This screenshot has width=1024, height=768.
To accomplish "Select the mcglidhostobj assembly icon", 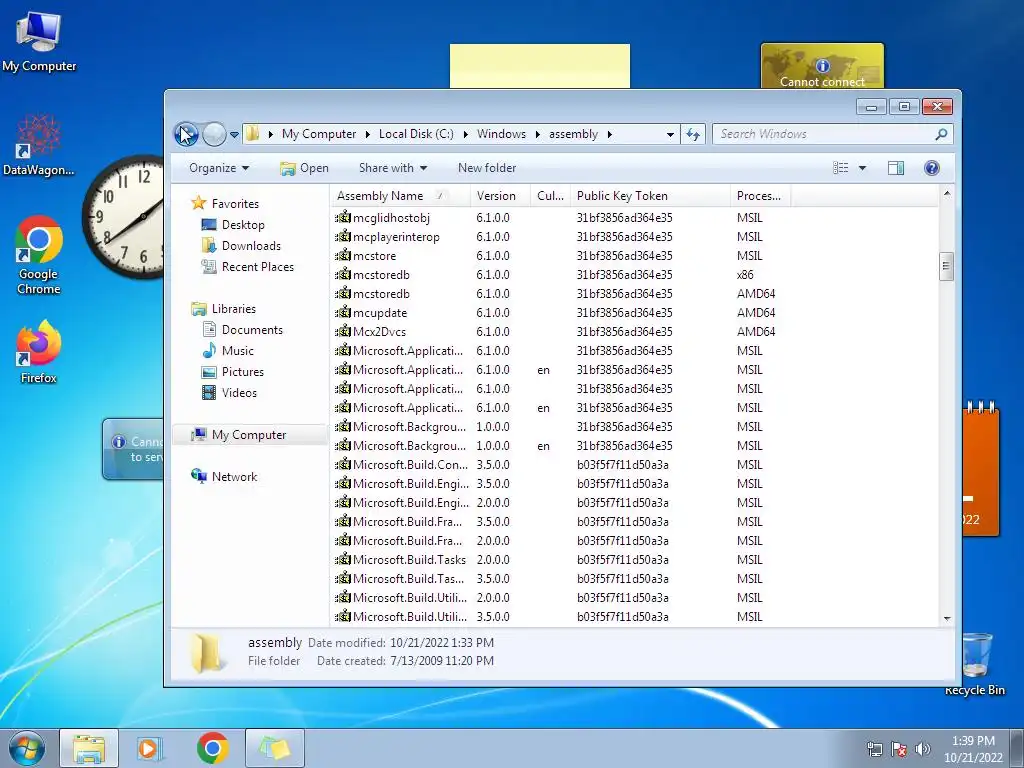I will pos(343,217).
